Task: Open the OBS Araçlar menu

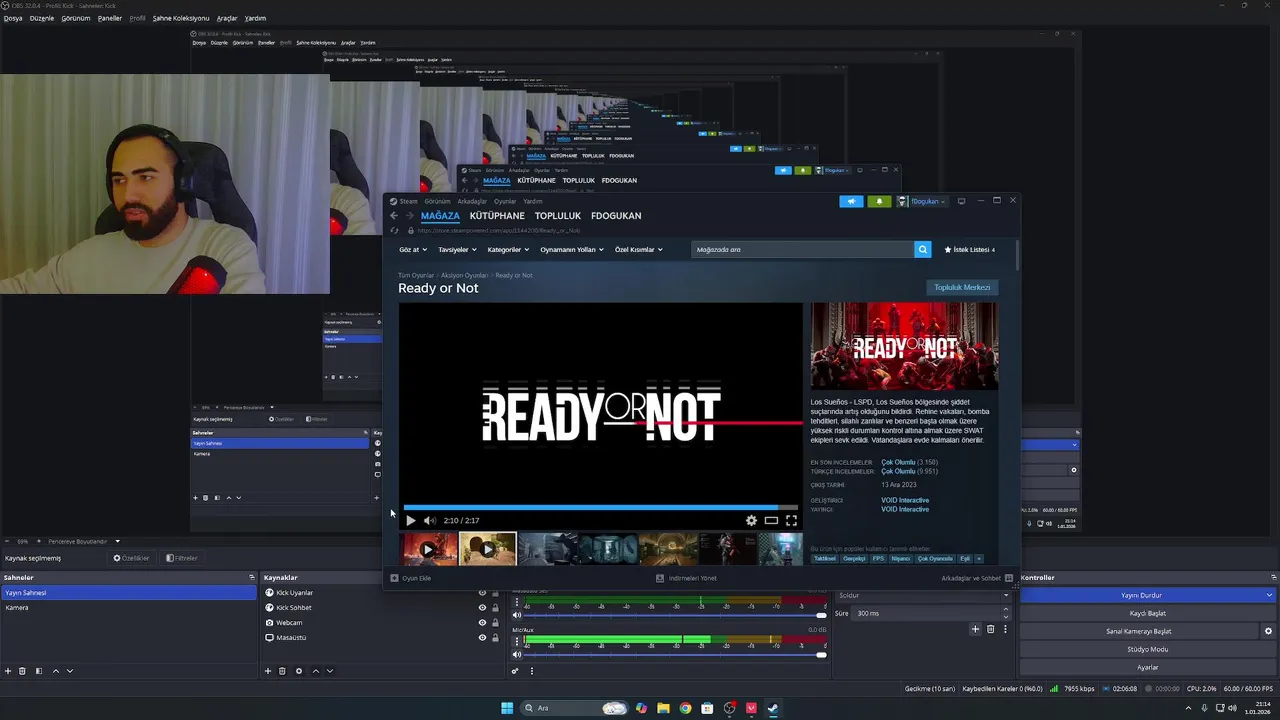Action: [x=227, y=18]
